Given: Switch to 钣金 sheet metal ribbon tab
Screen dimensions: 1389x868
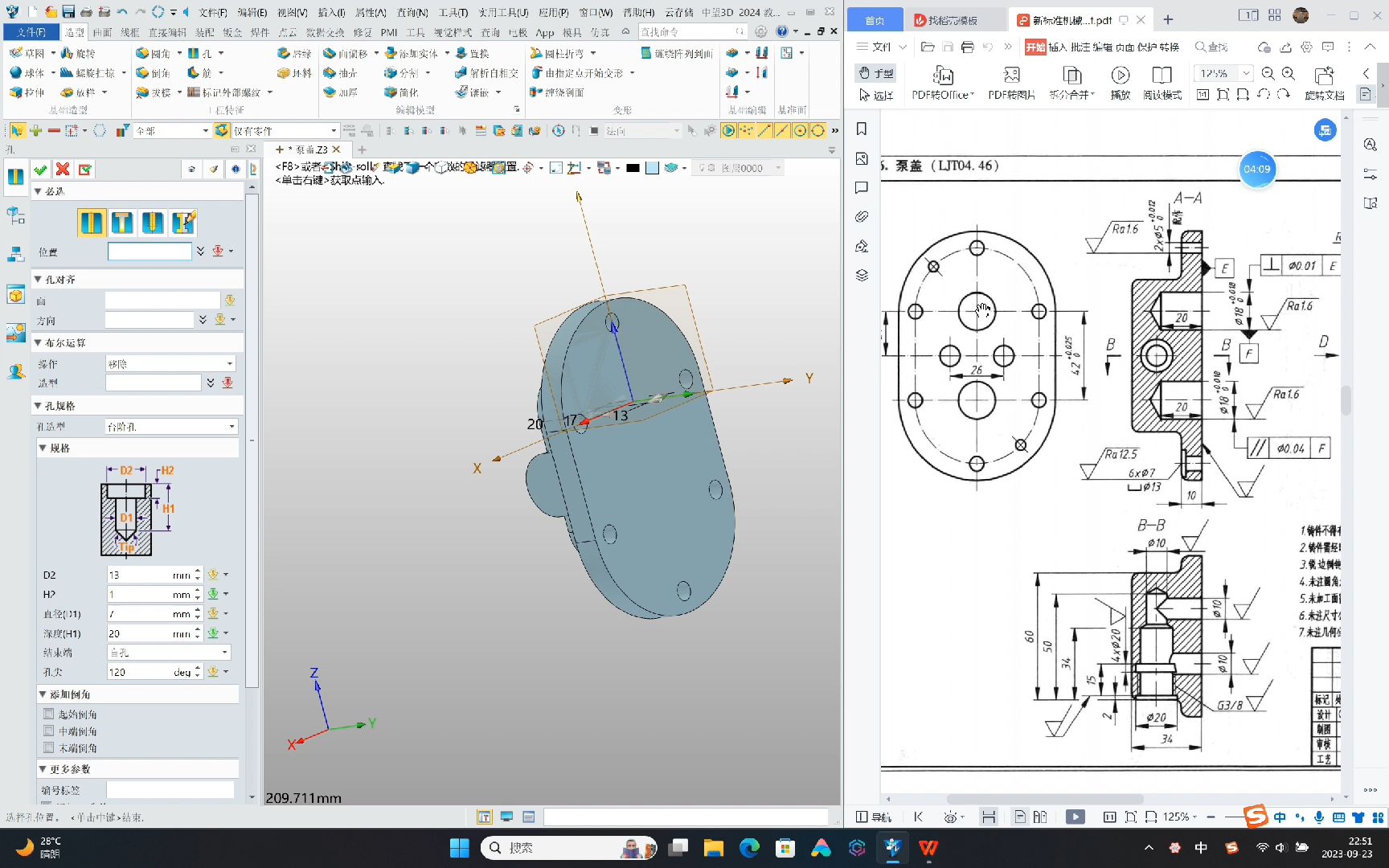Looking at the screenshot, I should tap(232, 32).
